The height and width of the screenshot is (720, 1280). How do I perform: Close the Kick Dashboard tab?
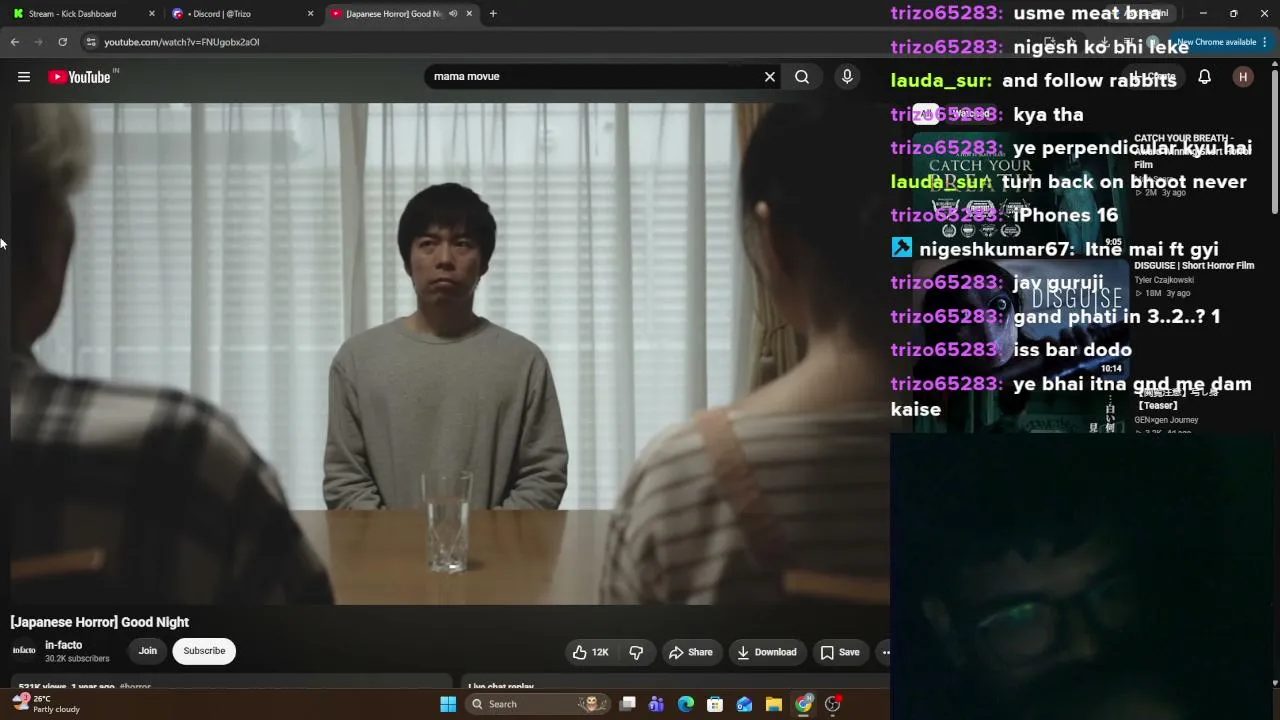coord(152,14)
